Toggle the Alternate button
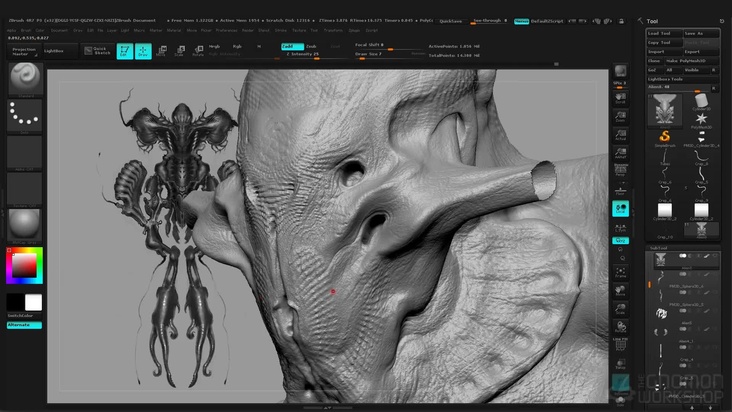 coord(24,325)
